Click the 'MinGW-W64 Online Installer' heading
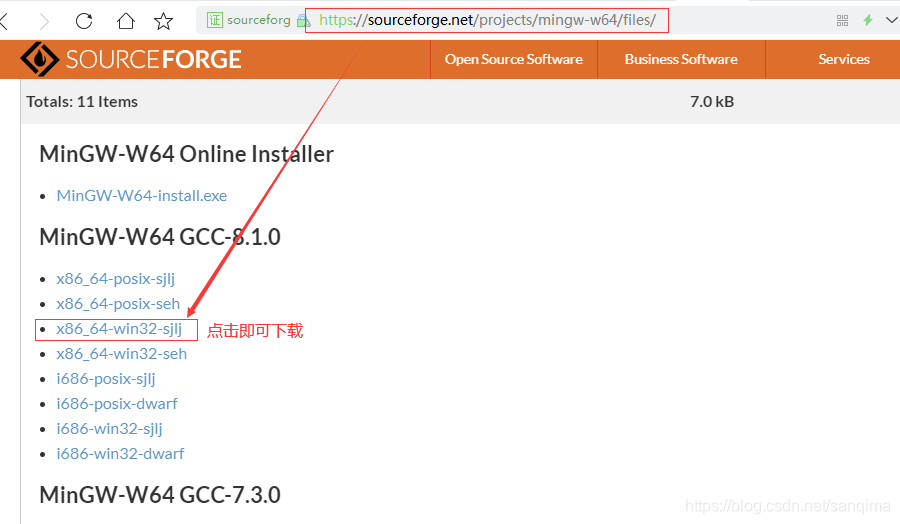Viewport: 900px width, 524px height. (187, 154)
